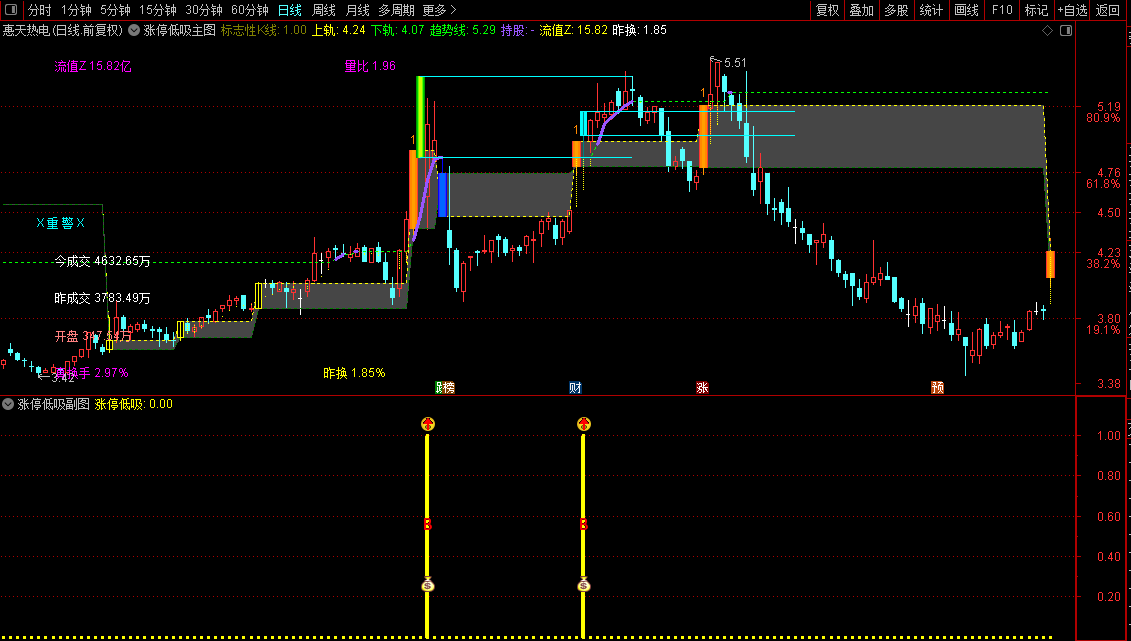1131x641 pixels.
Task: Open the 统计 statistics tool
Action: (931, 10)
